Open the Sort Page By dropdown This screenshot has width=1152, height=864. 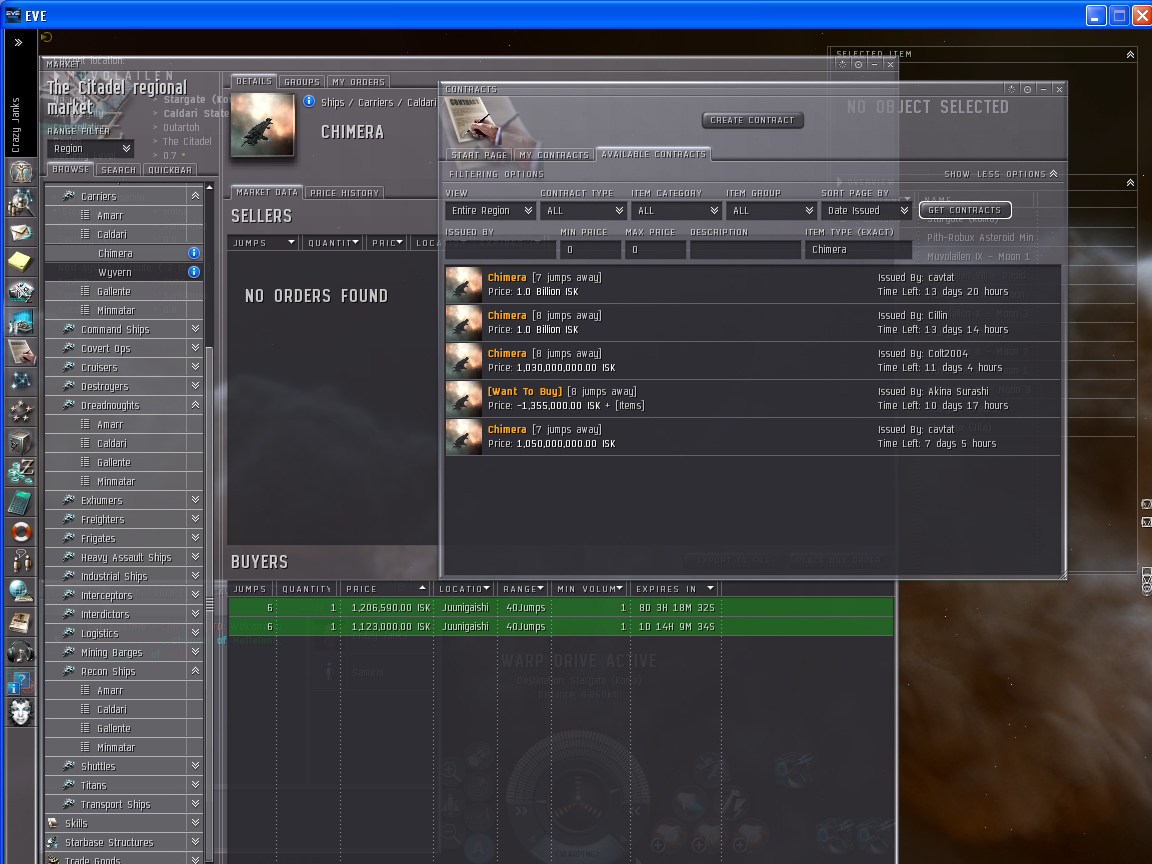(x=865, y=211)
